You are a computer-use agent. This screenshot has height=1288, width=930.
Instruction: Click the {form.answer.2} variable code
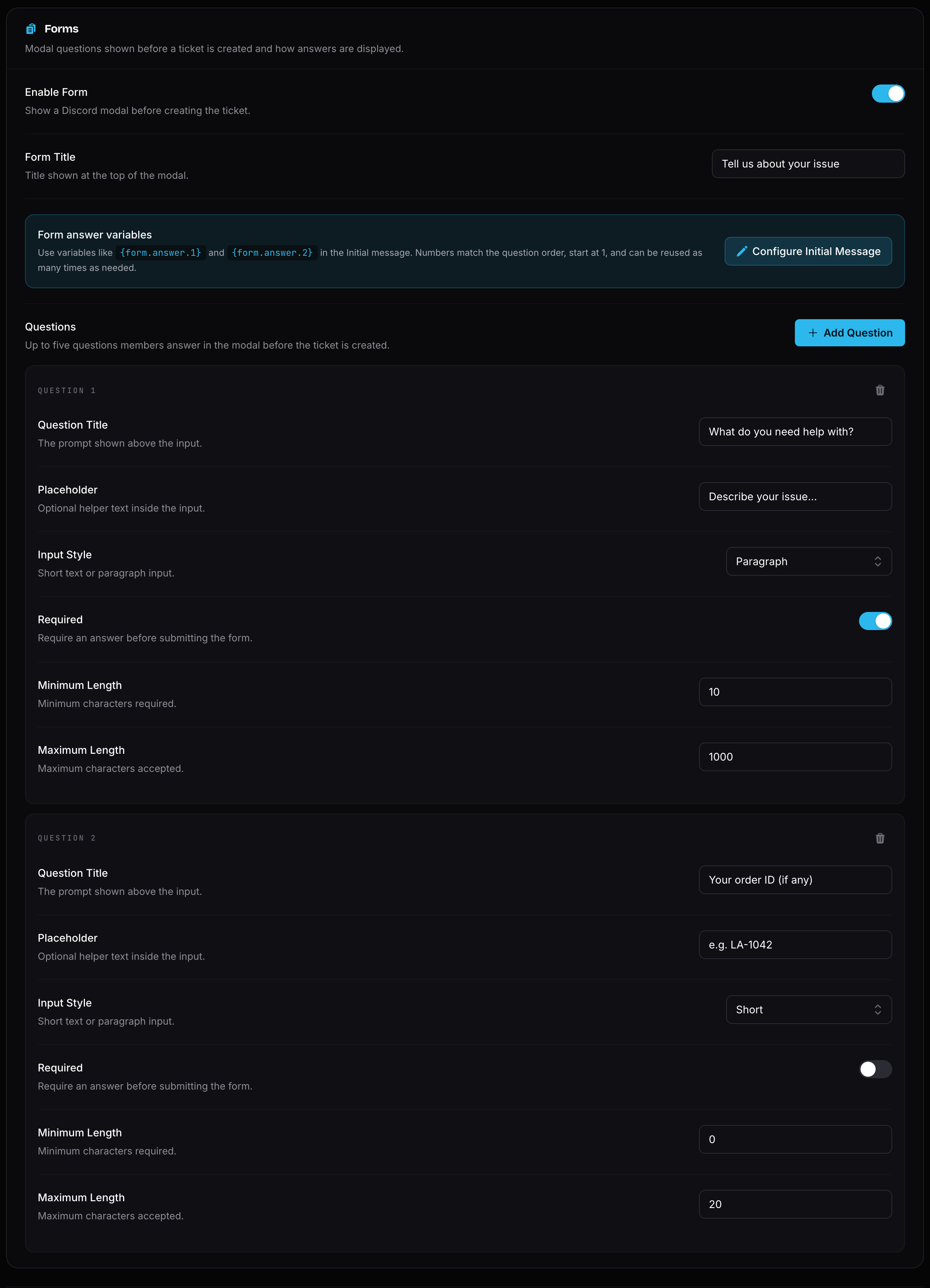pyautogui.click(x=272, y=253)
